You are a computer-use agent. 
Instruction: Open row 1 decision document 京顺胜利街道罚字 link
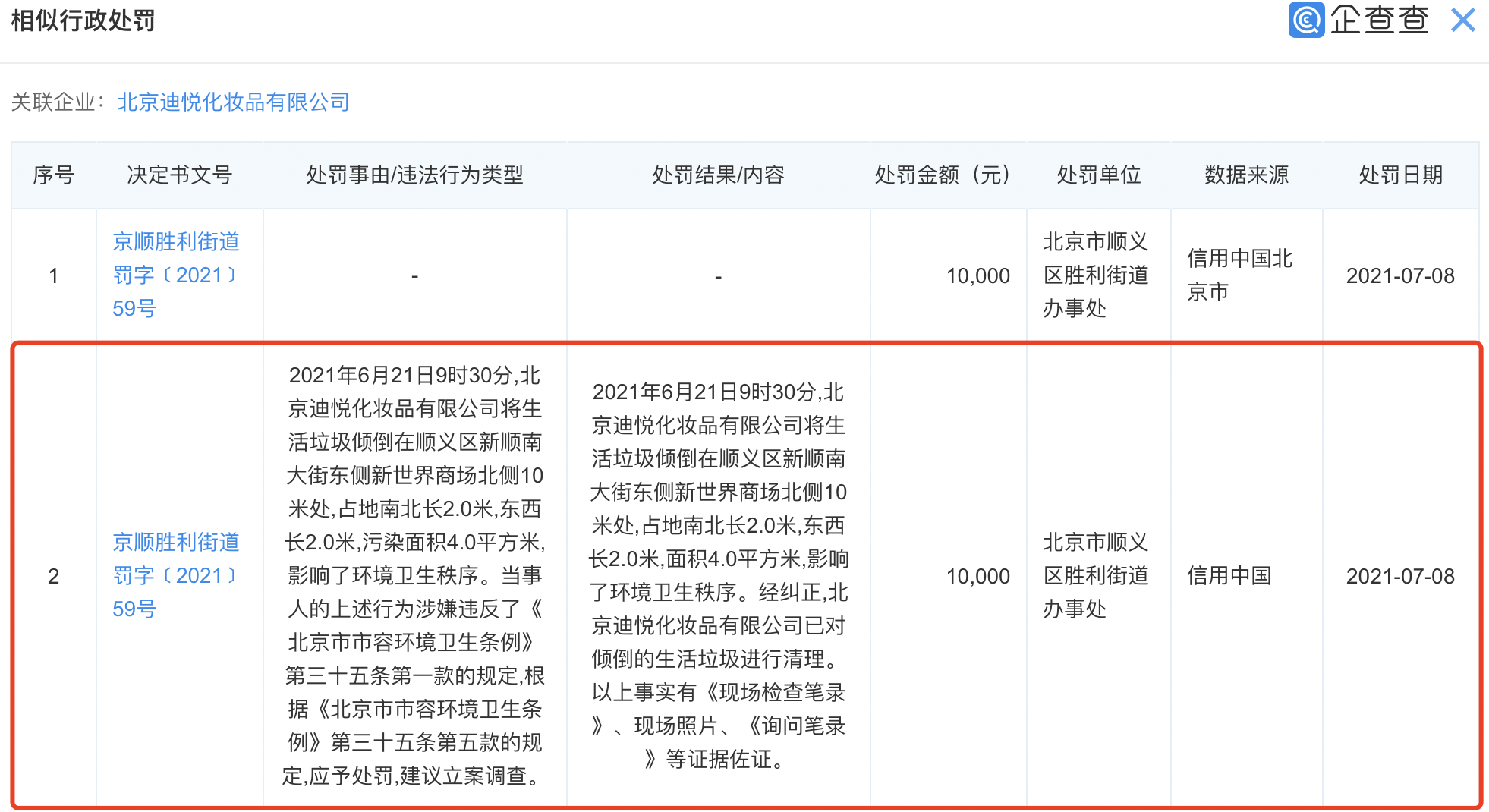tap(176, 275)
